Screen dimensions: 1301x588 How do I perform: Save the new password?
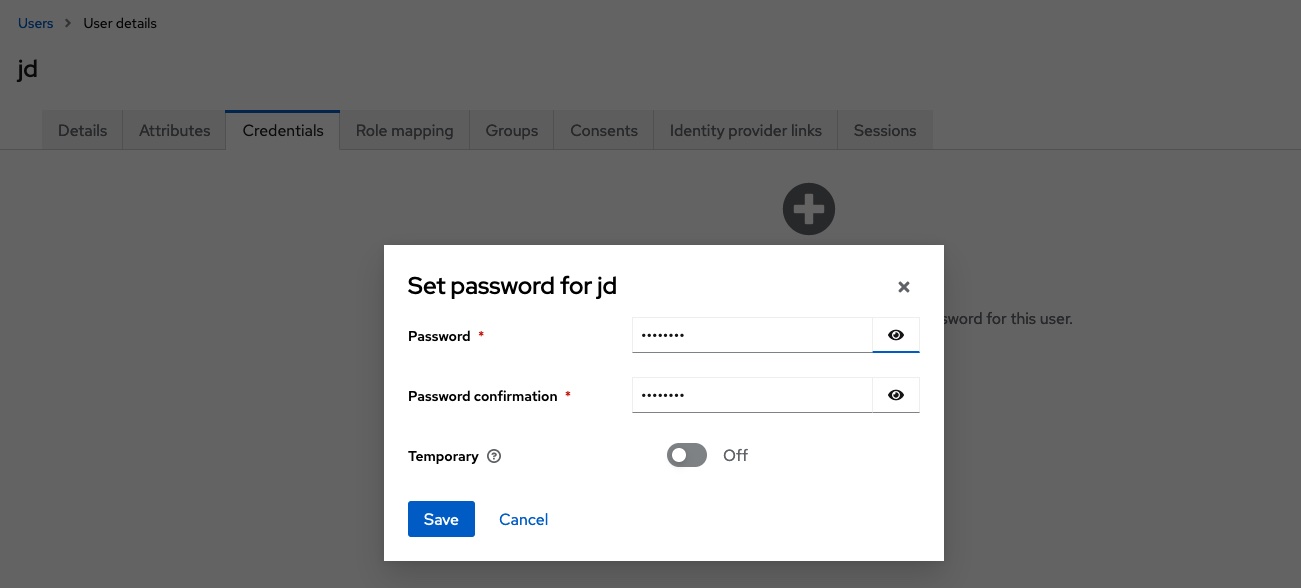[x=441, y=519]
